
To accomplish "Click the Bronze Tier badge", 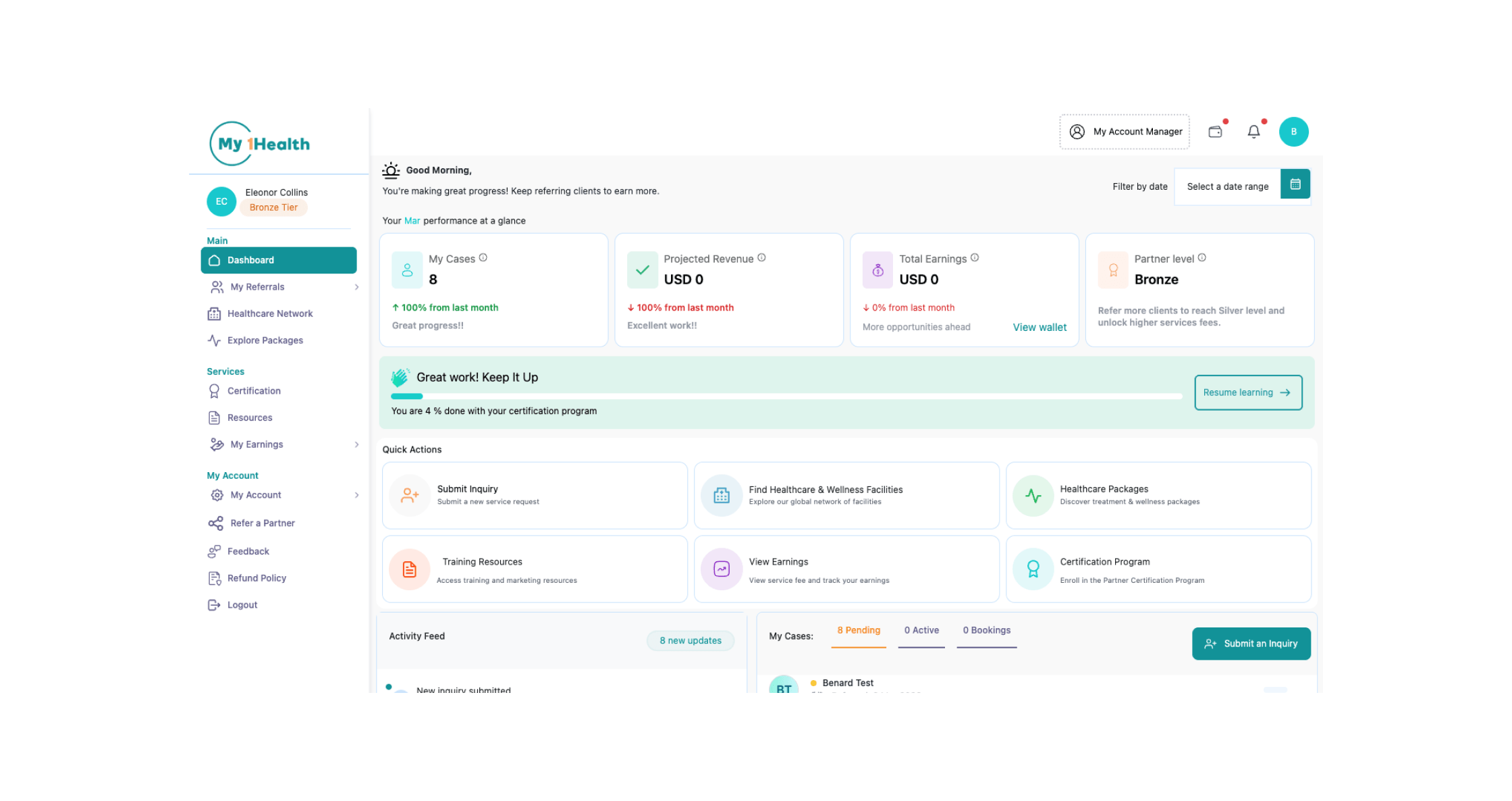I will [x=273, y=208].
